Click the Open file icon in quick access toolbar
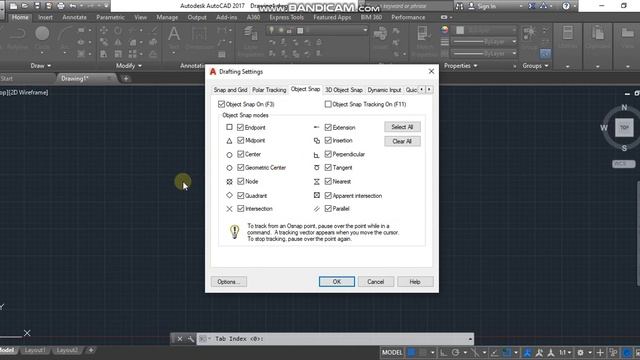Image resolution: width=640 pixels, height=360 pixels. (25, 6)
